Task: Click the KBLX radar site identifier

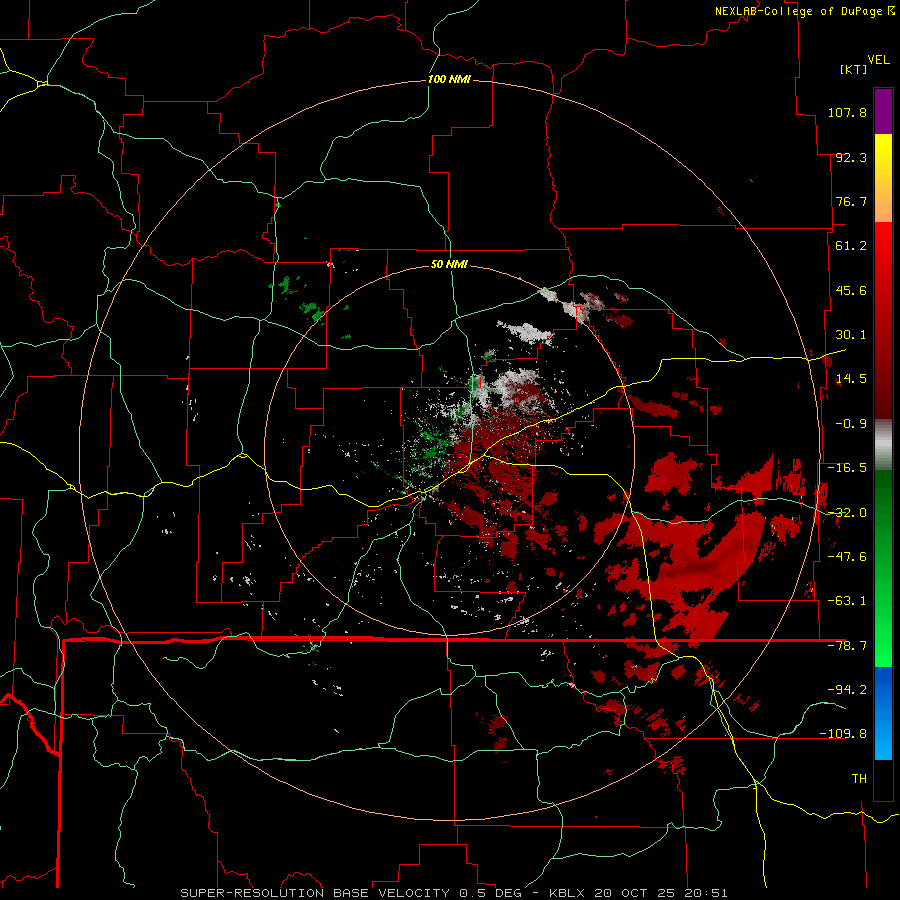Action: click(567, 893)
